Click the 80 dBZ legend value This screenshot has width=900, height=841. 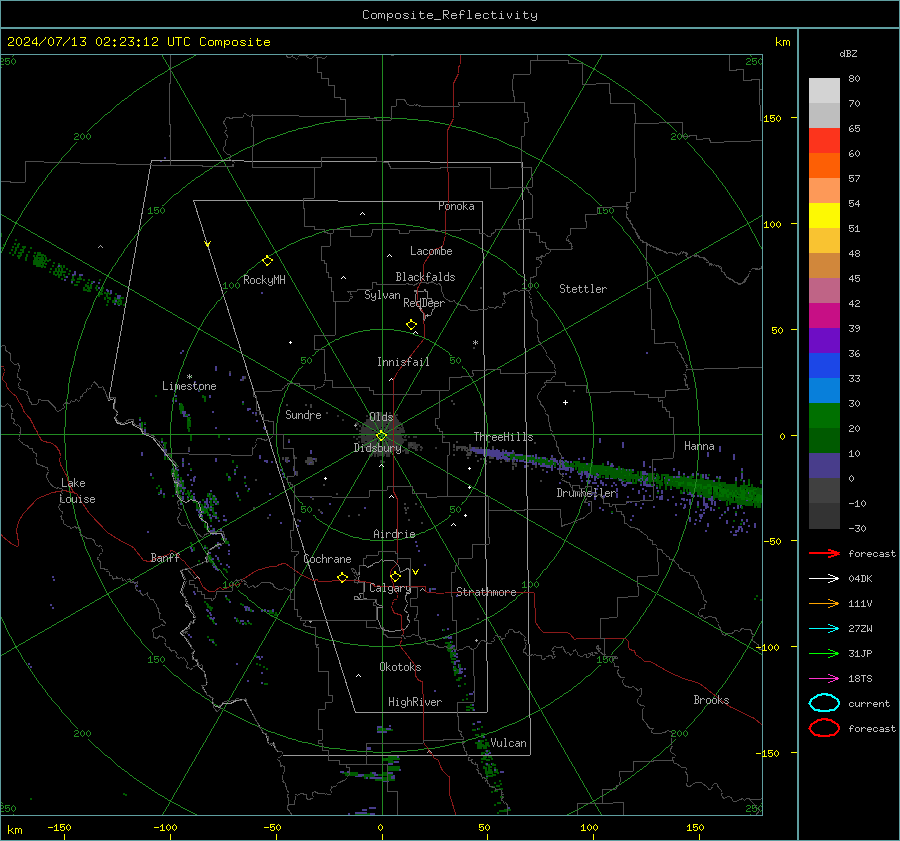tap(854, 79)
